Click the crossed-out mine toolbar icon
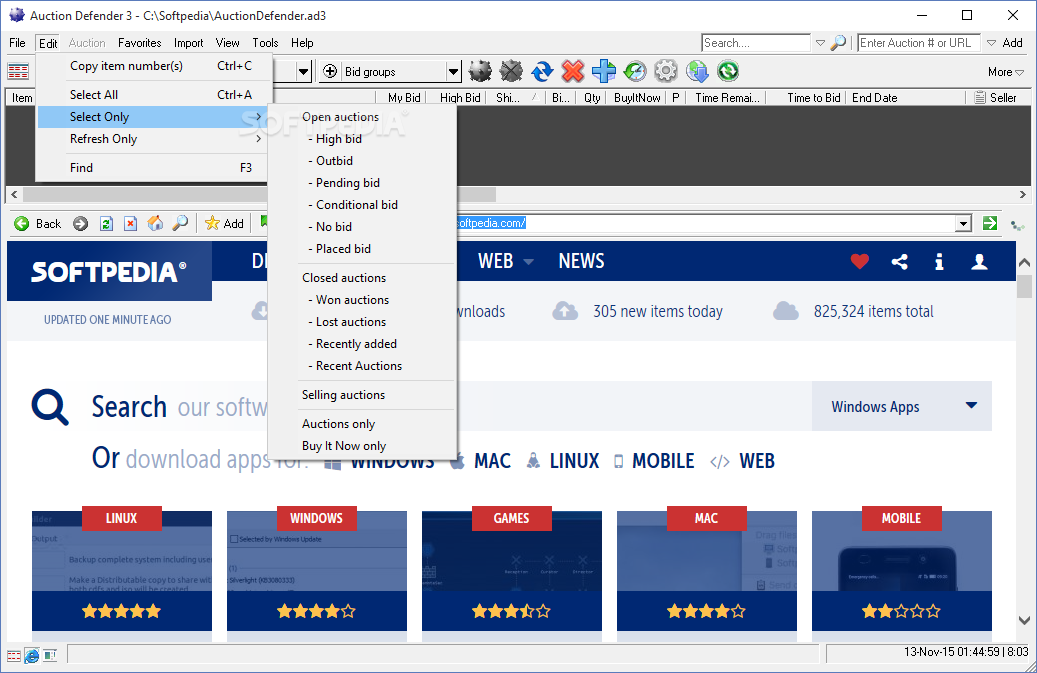Viewport: 1037px width, 673px height. click(511, 71)
